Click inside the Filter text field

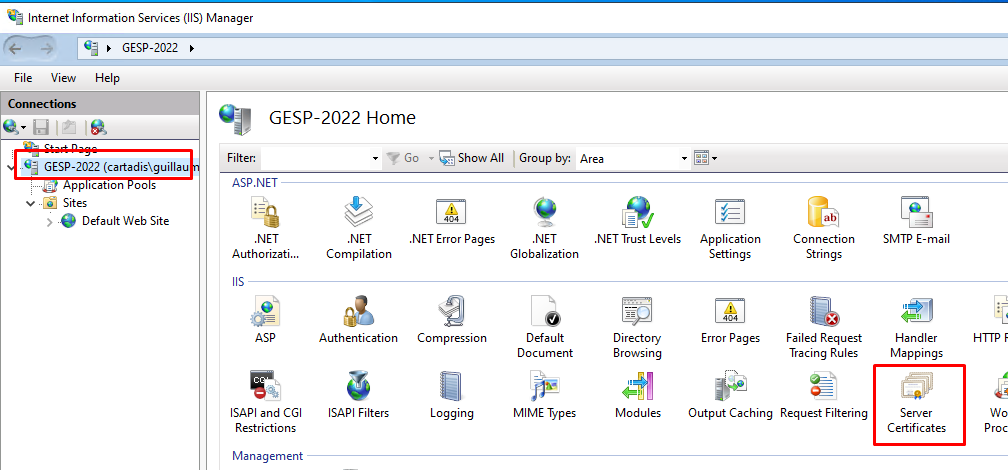click(x=315, y=158)
